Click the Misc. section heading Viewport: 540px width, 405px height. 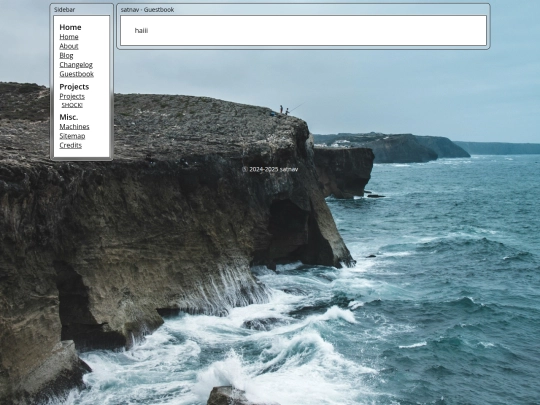(x=69, y=117)
